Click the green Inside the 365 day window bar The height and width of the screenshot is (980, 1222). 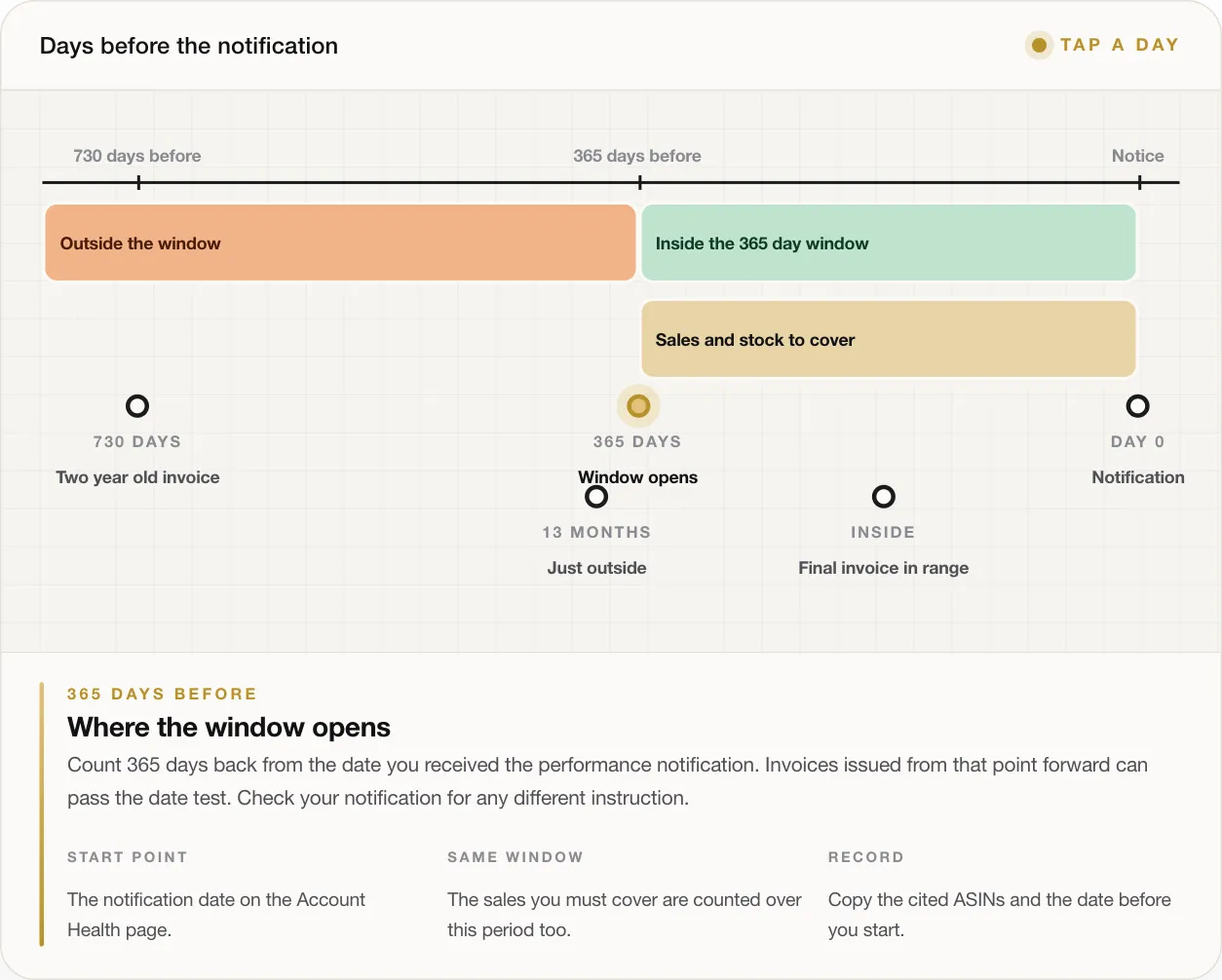point(889,243)
